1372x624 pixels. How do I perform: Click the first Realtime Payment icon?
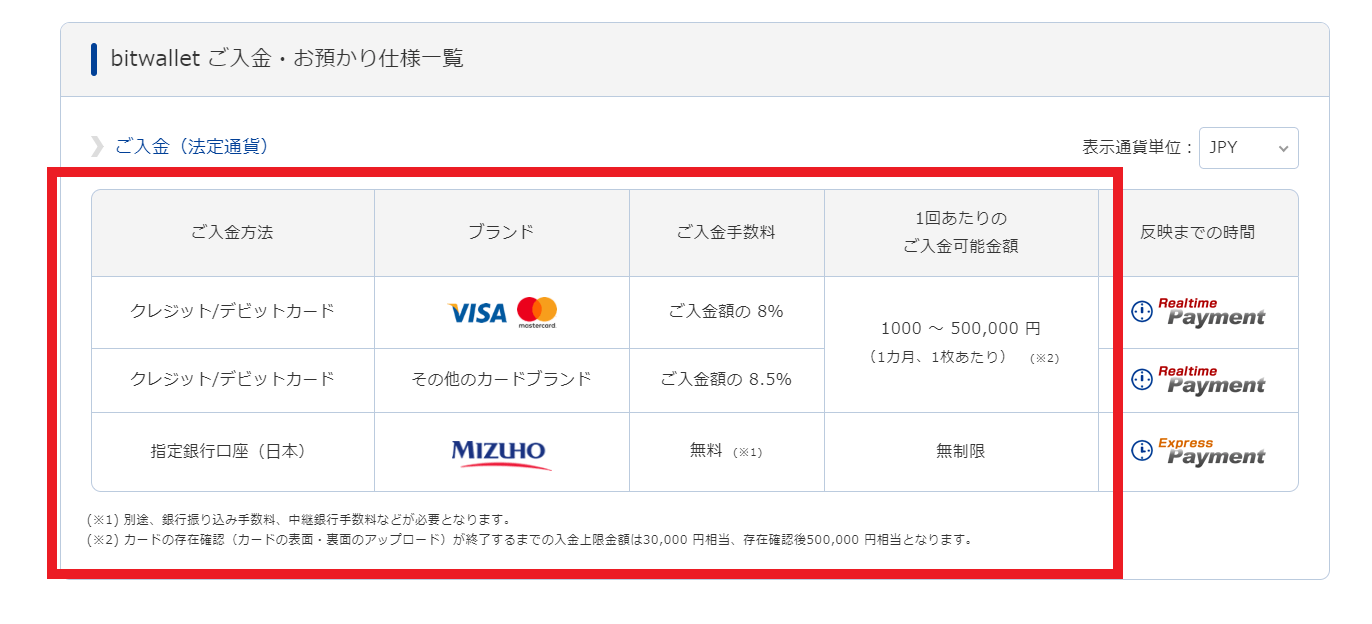(x=1198, y=312)
